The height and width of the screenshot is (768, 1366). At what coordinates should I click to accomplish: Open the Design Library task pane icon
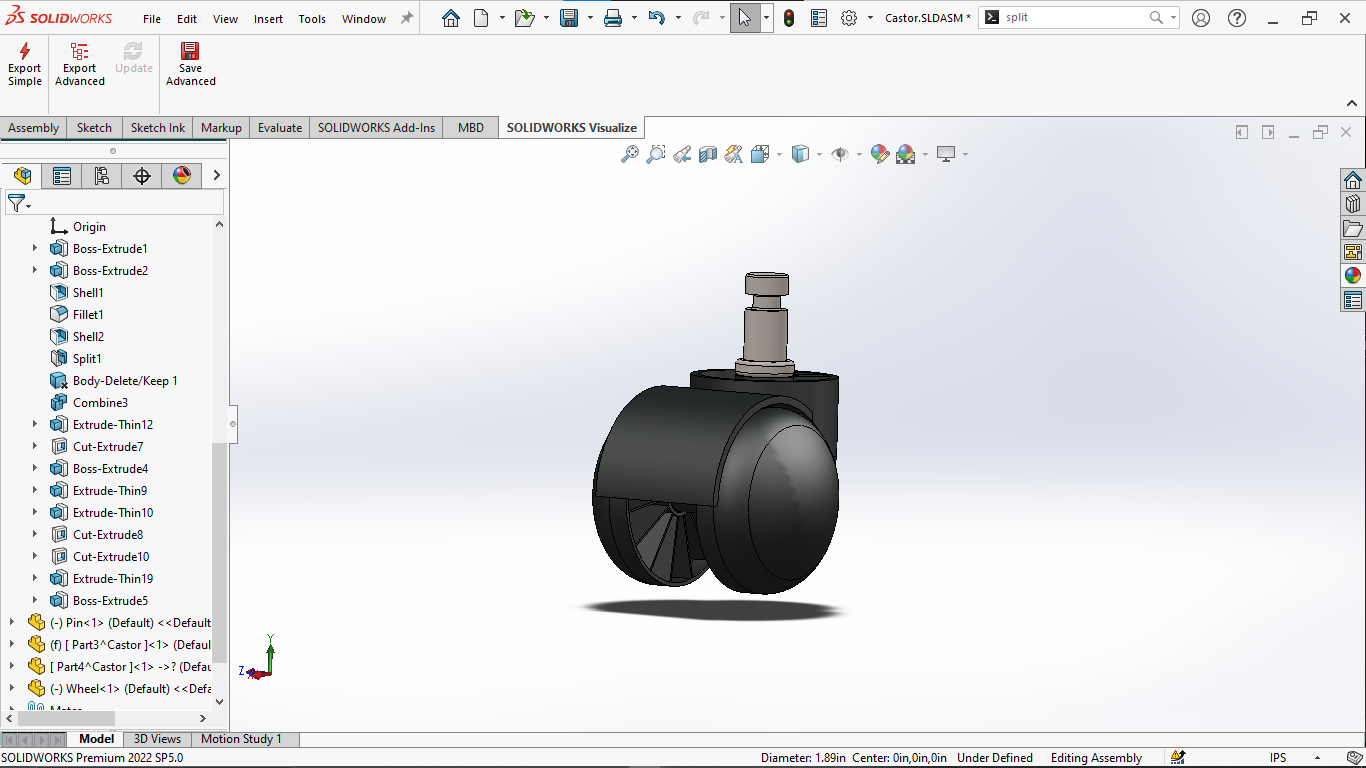coord(1353,204)
